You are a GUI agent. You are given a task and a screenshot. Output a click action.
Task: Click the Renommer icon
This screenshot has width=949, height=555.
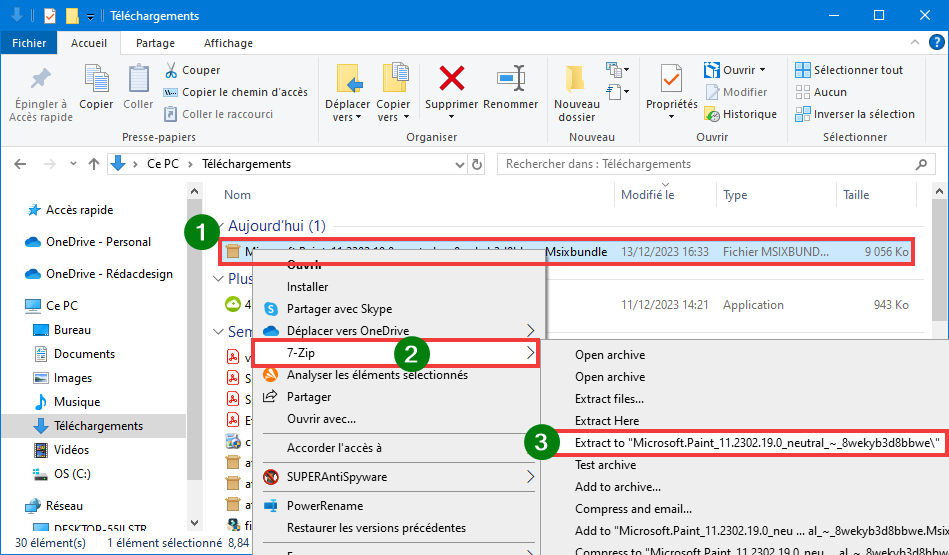[x=511, y=79]
